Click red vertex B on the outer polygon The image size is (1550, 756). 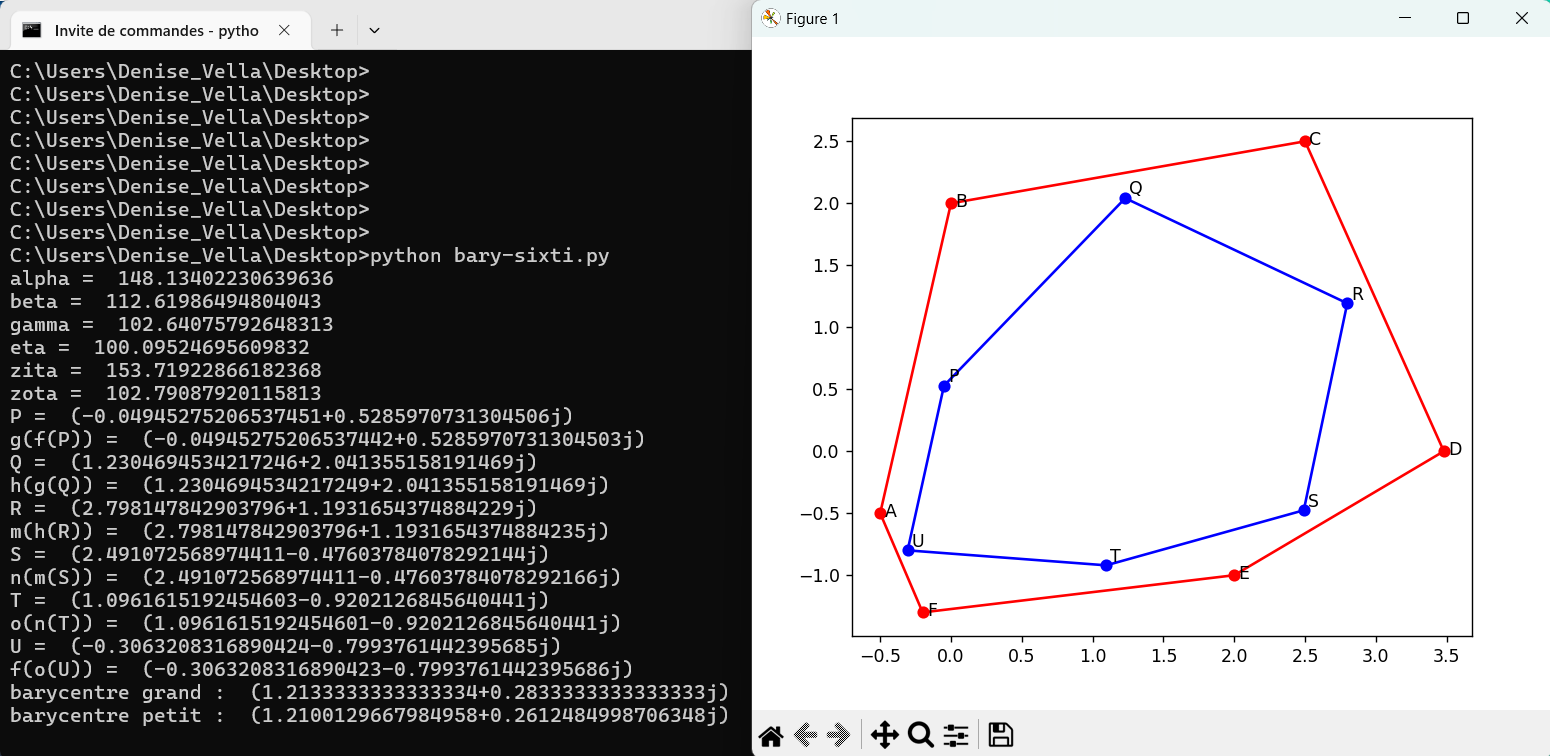point(951,203)
